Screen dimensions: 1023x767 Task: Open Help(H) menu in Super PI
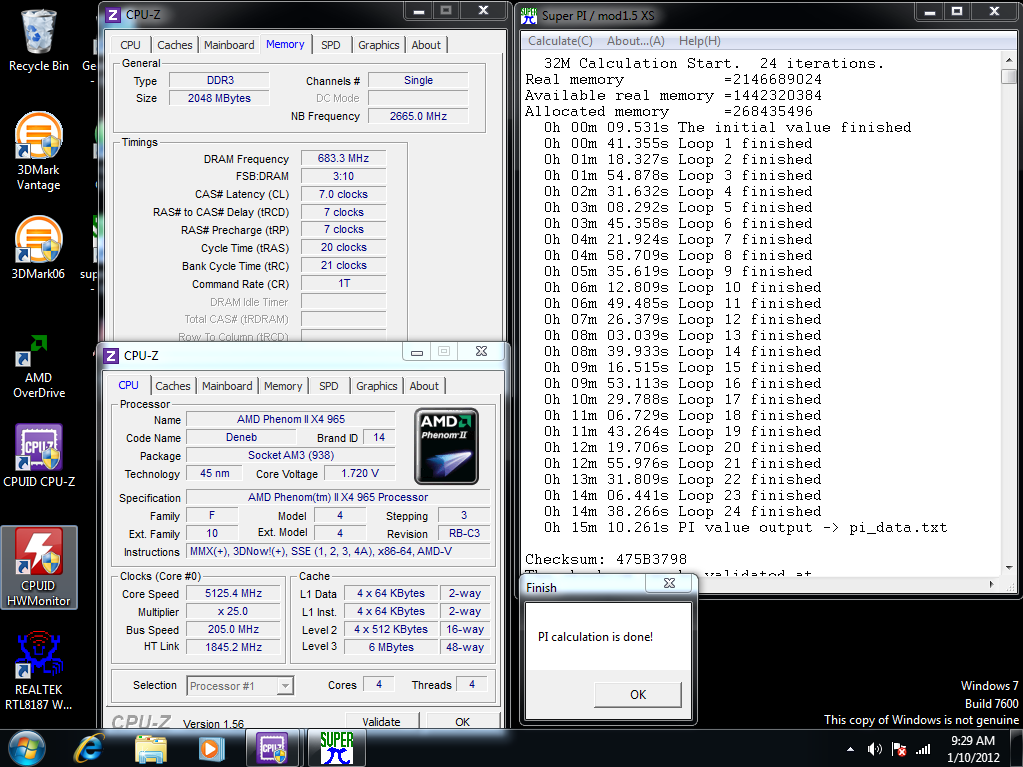[699, 40]
